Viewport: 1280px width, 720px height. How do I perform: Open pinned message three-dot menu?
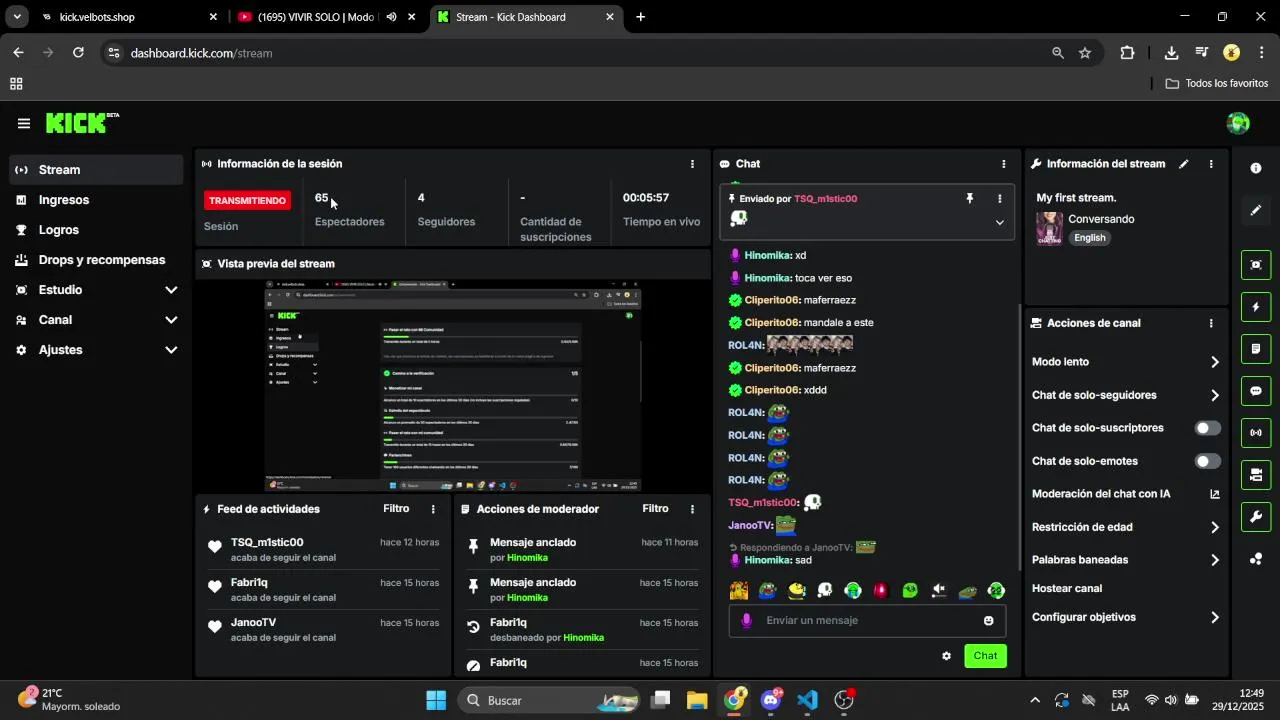click(999, 199)
